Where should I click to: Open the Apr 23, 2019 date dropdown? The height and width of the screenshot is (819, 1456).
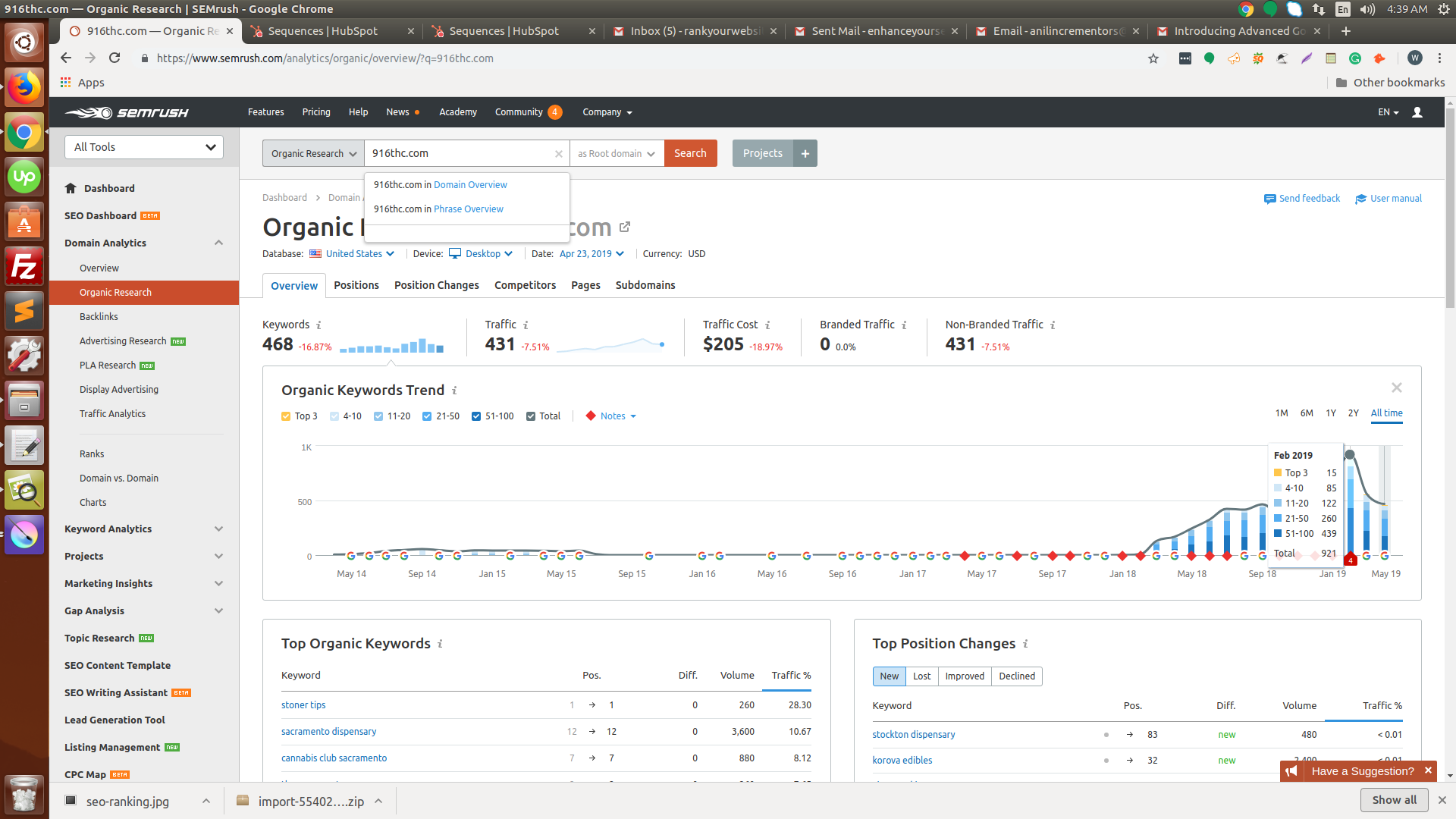click(x=591, y=254)
